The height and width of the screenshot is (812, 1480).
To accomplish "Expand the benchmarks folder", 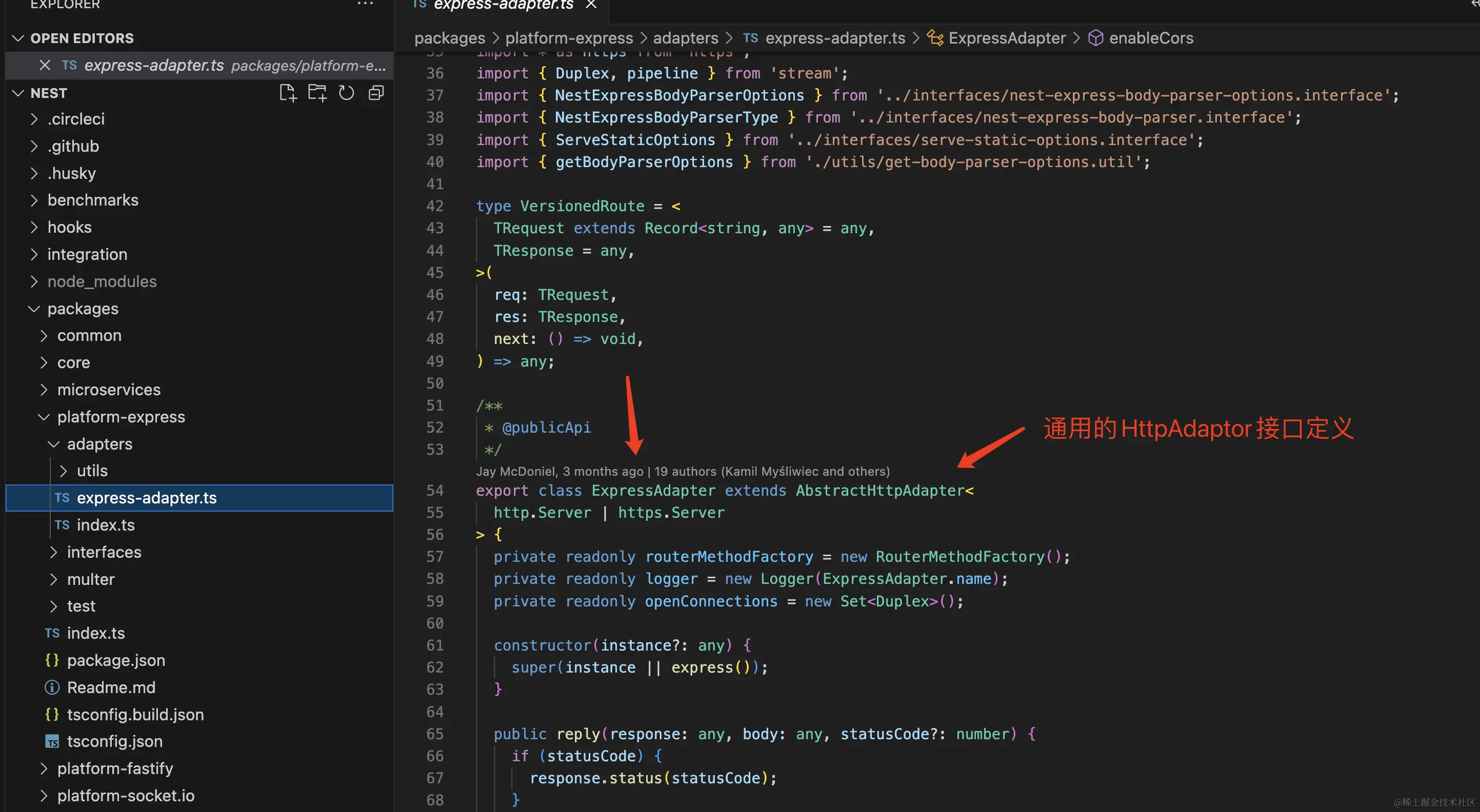I will pyautogui.click(x=34, y=200).
